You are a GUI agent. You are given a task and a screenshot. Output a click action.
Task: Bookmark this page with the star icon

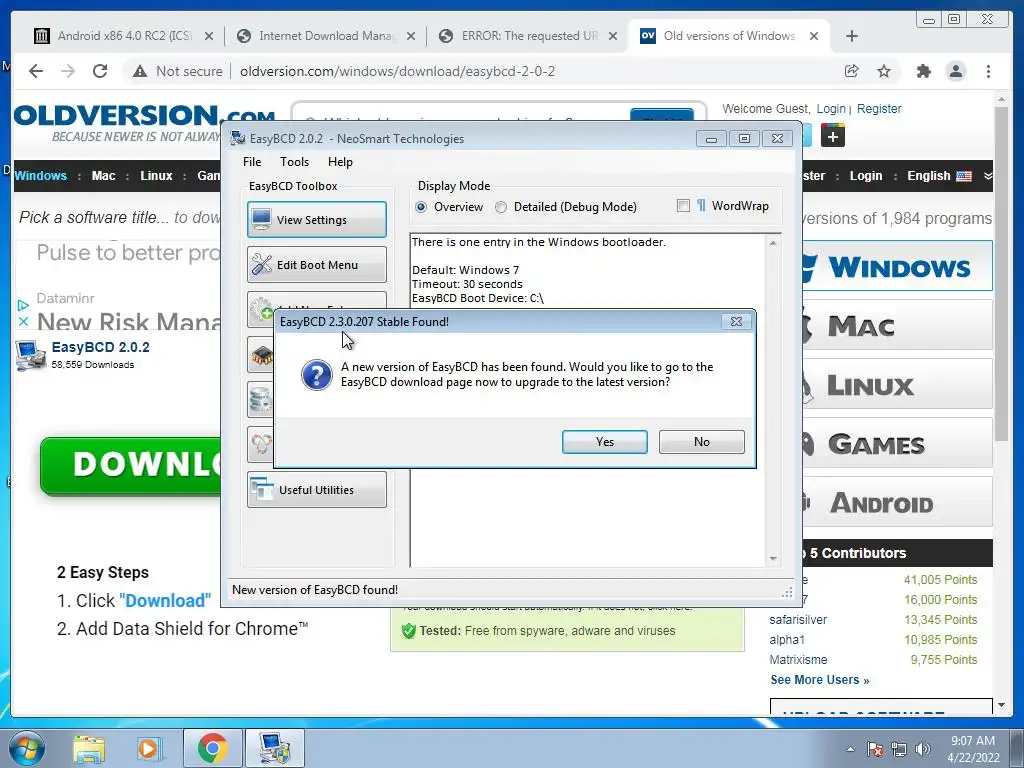[x=884, y=71]
